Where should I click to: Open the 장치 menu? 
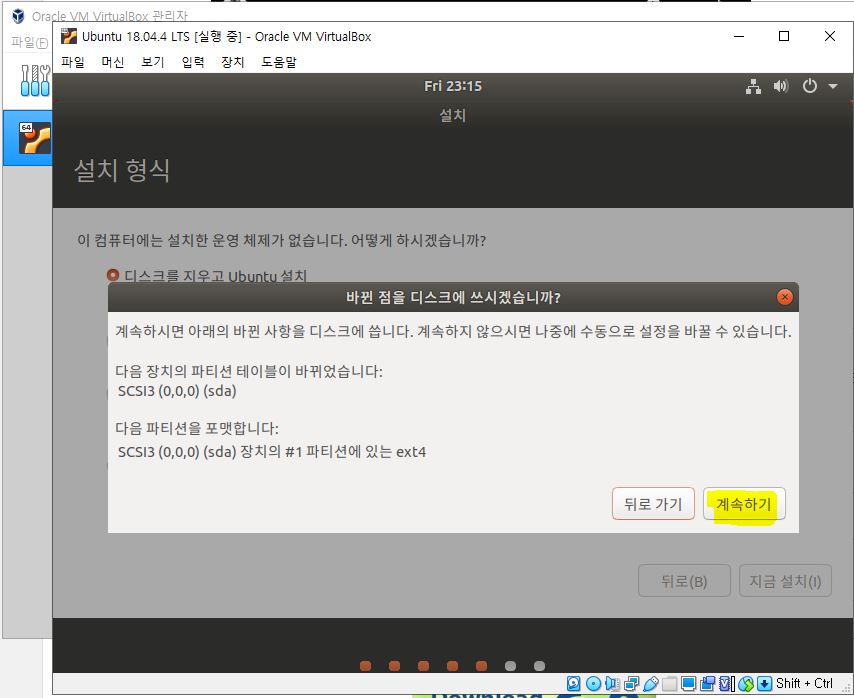(x=233, y=62)
